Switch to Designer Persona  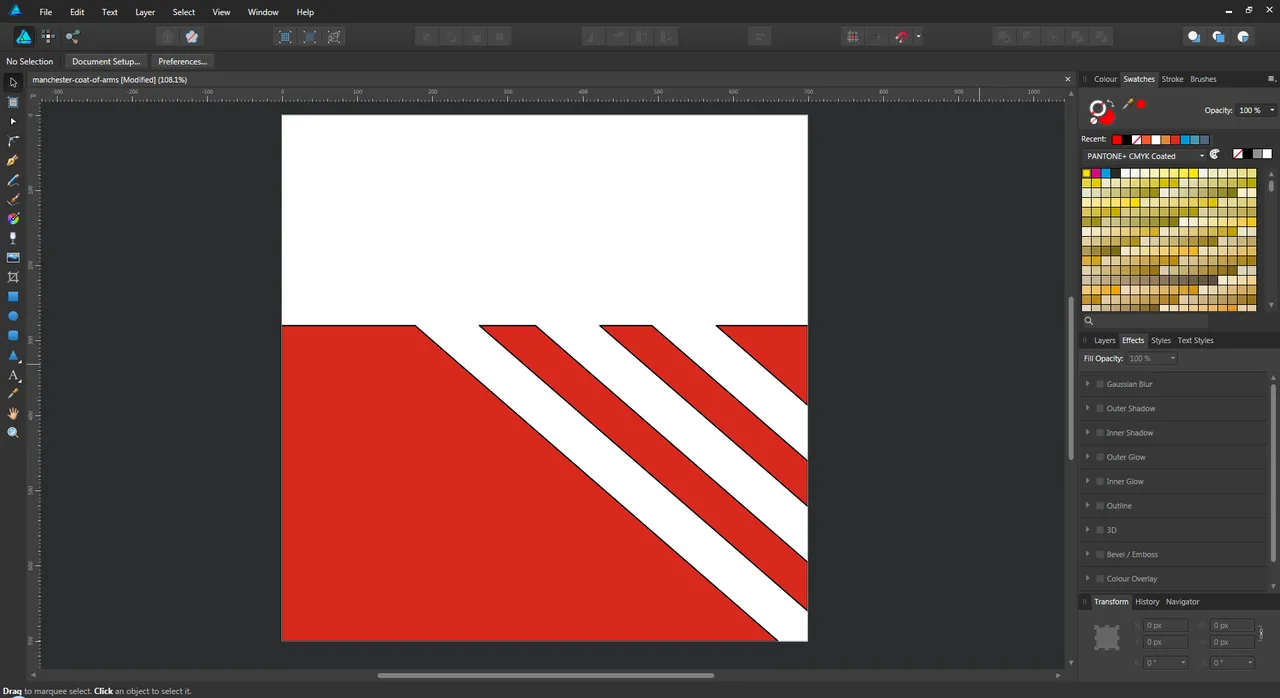point(24,37)
